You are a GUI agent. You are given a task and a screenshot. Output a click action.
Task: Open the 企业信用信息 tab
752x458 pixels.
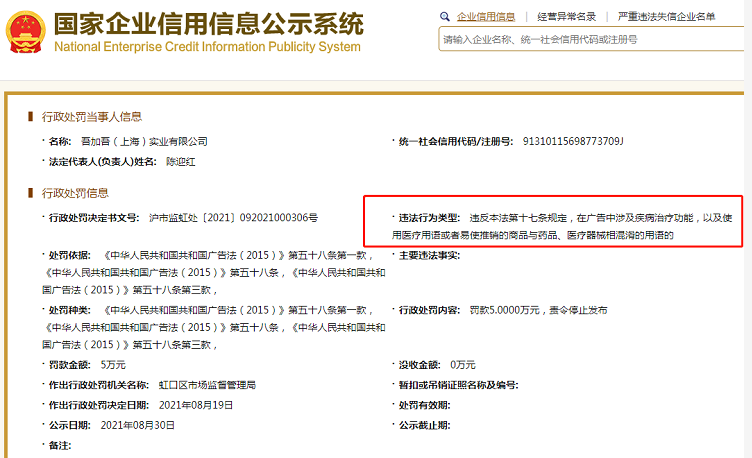[x=486, y=17]
